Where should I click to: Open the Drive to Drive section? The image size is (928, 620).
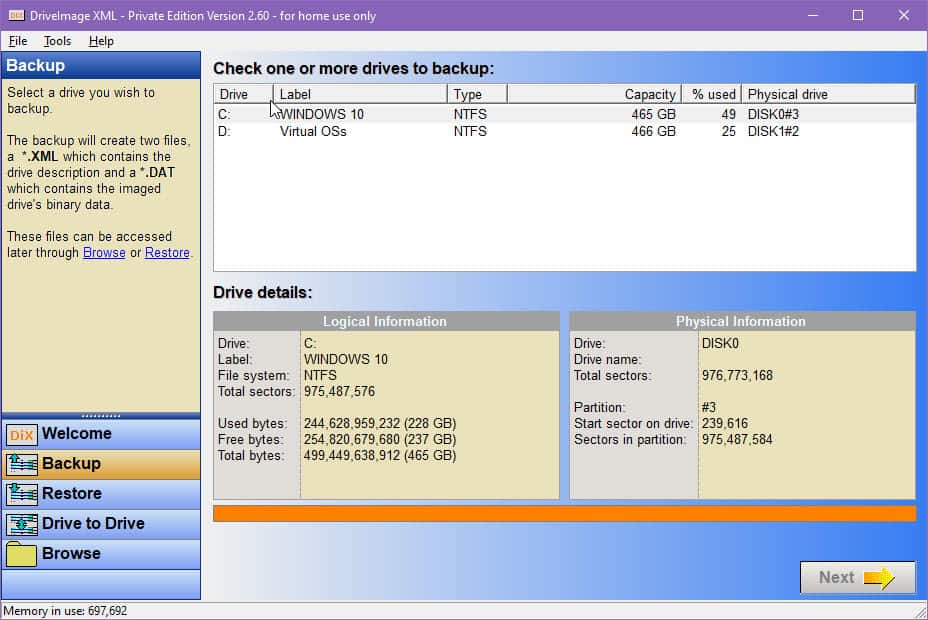pos(93,524)
